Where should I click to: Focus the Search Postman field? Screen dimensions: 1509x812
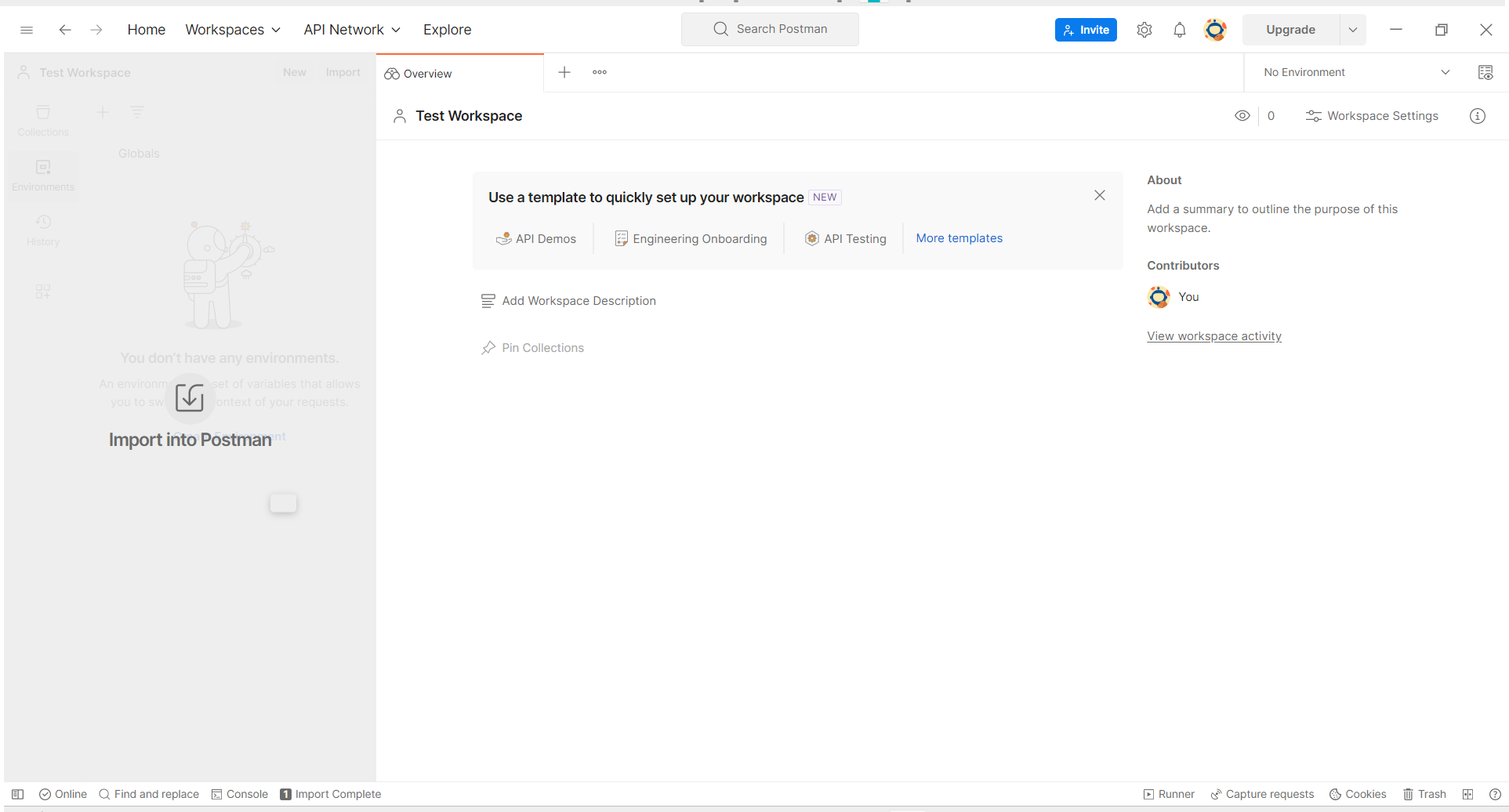[770, 29]
